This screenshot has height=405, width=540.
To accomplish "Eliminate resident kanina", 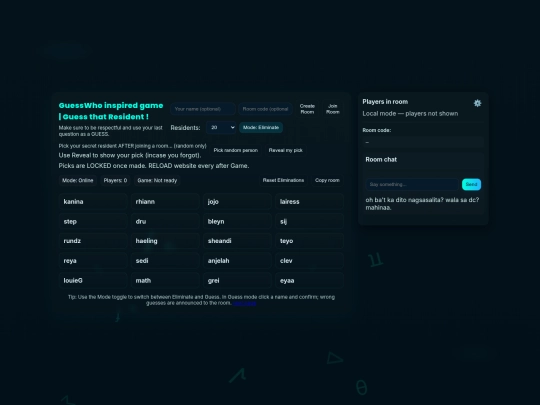I will click(93, 201).
